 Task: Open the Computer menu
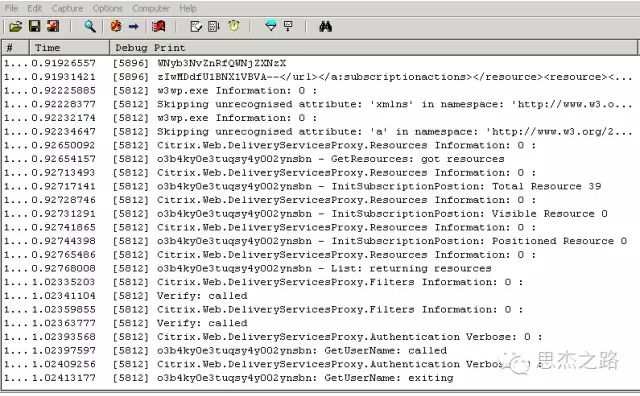click(151, 8)
